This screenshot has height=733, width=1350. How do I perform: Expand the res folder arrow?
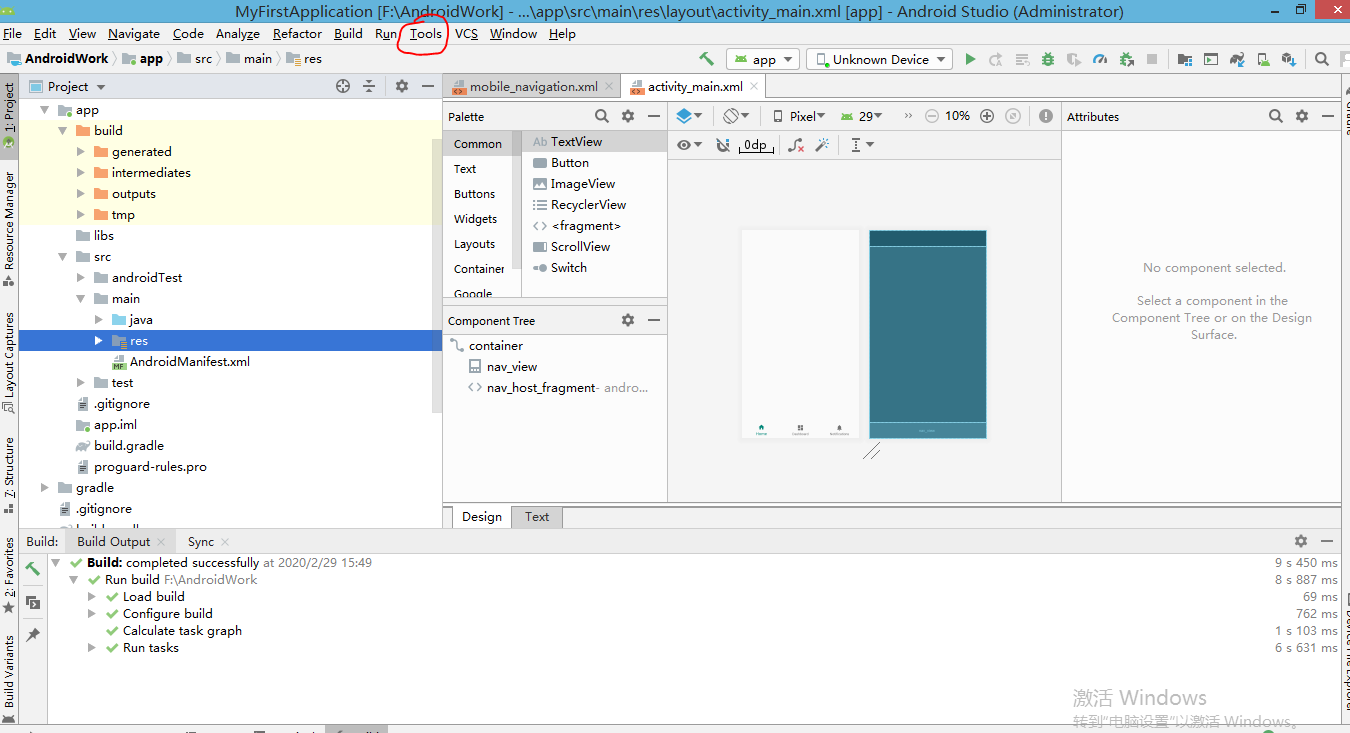(99, 341)
